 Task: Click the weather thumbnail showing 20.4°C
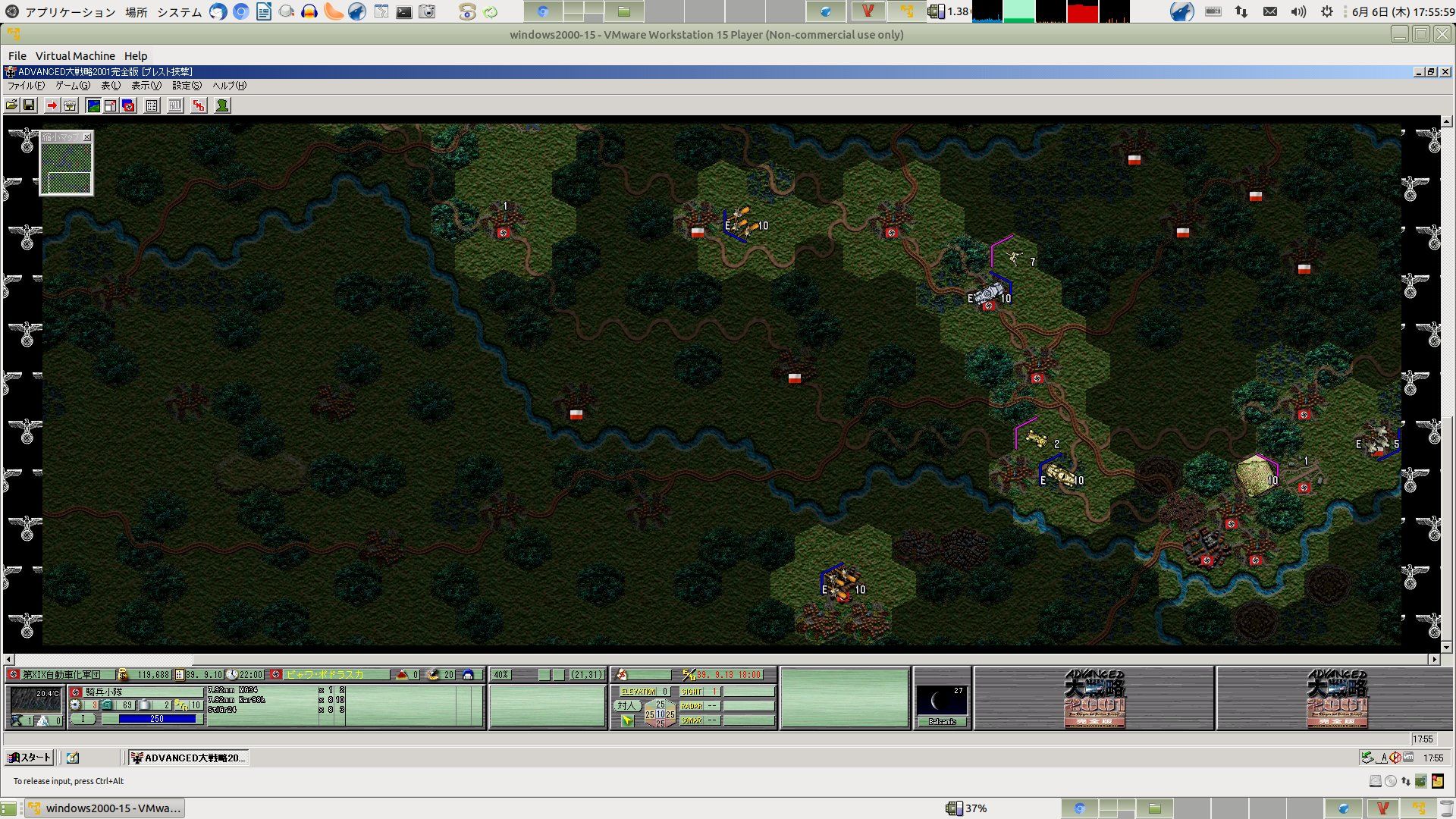[36, 699]
